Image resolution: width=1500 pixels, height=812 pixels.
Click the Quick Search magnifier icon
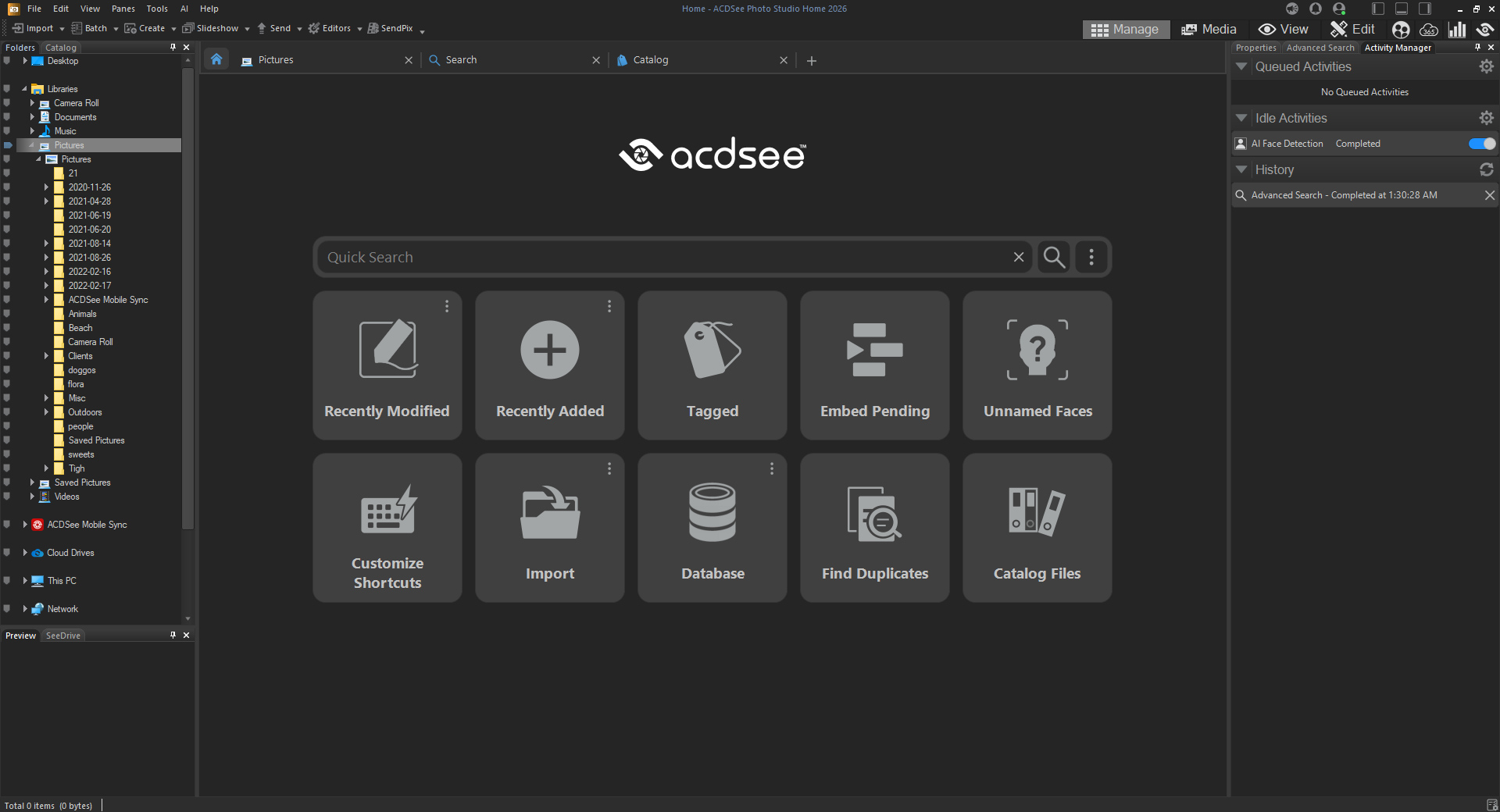1054,258
